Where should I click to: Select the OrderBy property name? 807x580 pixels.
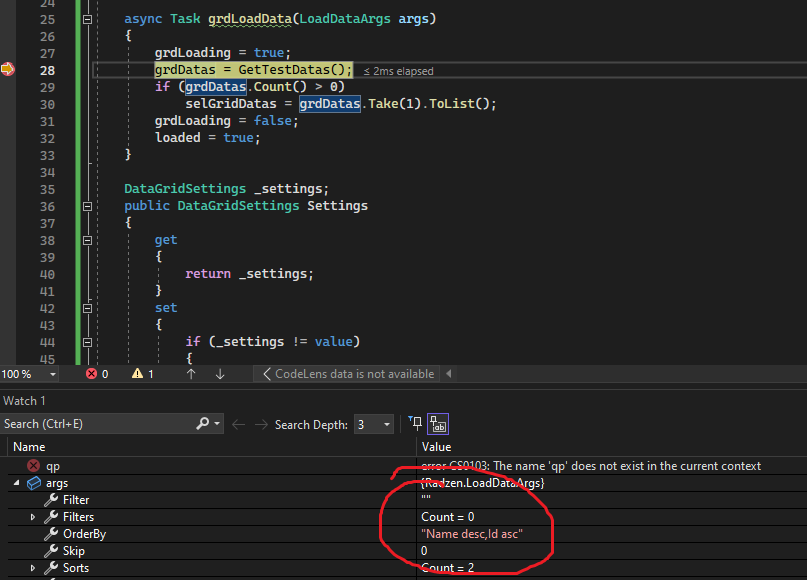pyautogui.click(x=84, y=534)
